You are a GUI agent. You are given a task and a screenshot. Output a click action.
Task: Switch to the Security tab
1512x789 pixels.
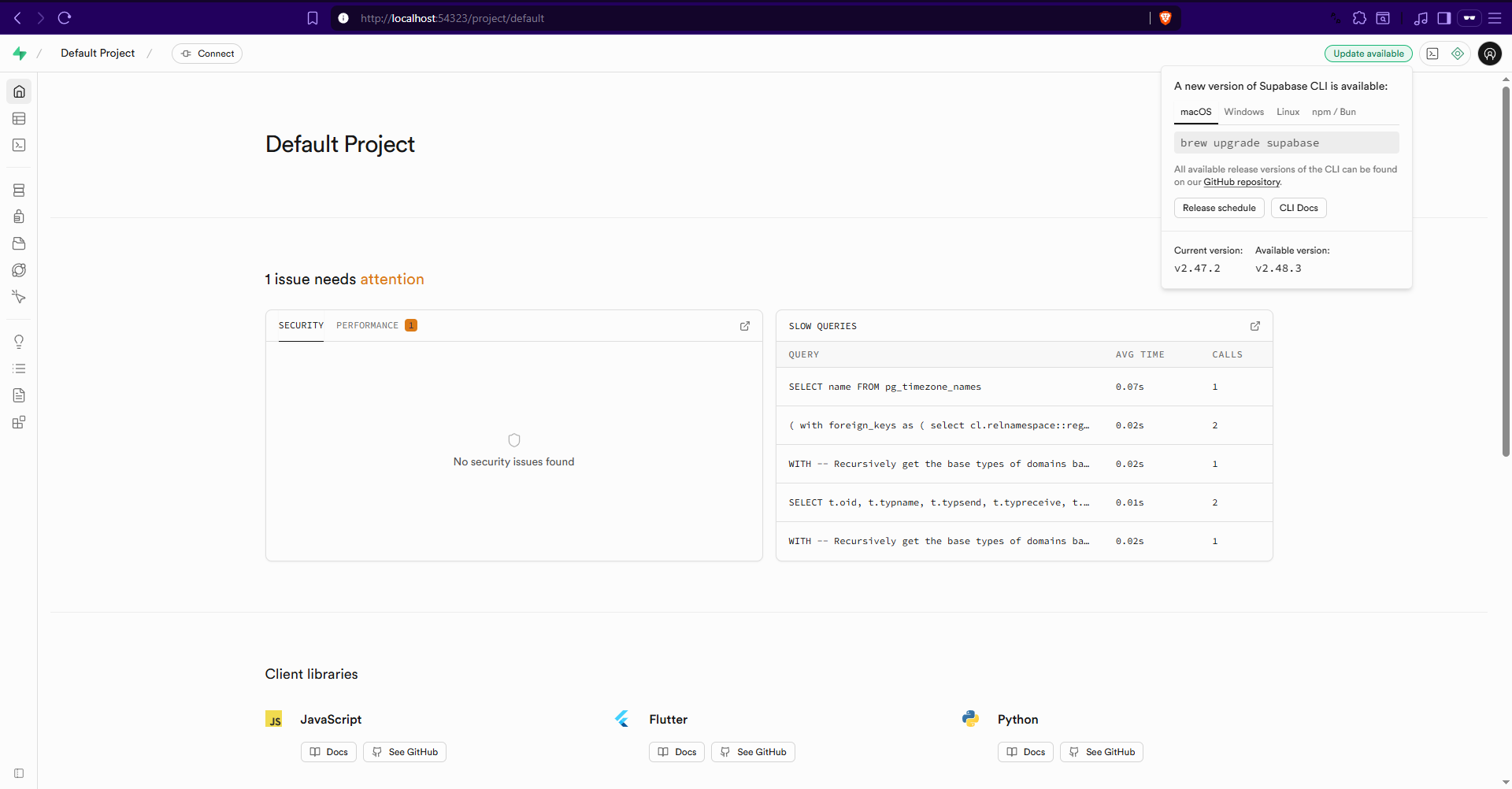[x=301, y=326]
